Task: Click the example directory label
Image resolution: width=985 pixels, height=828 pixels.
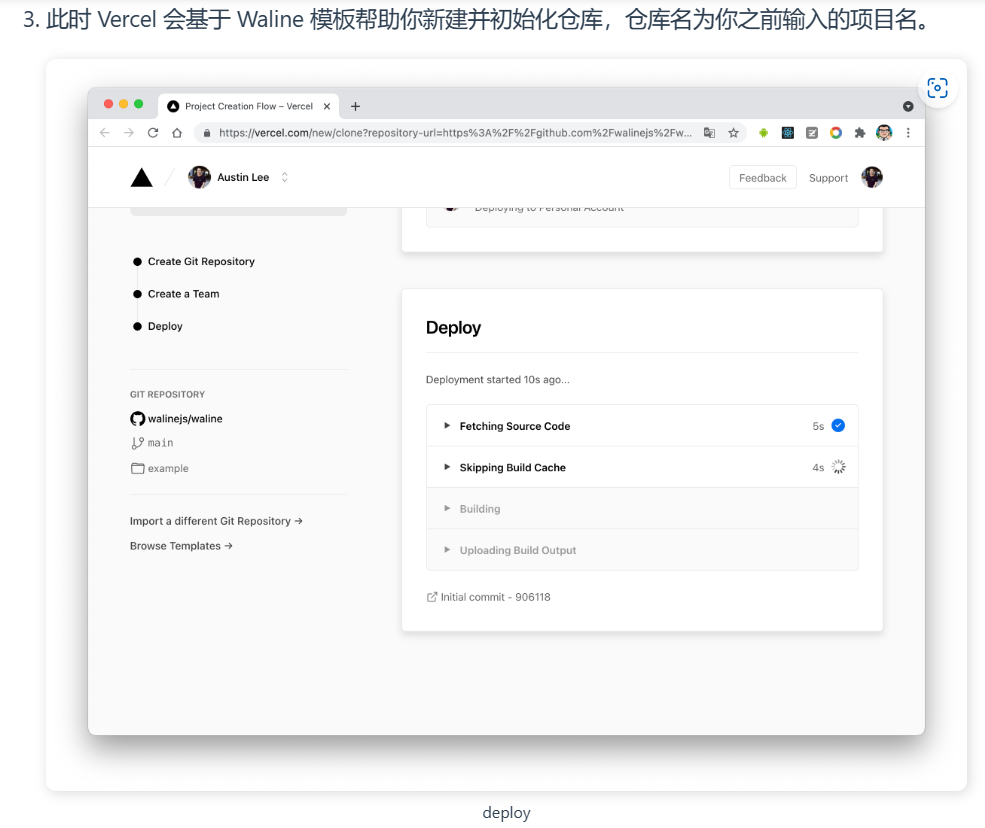Action: coord(168,468)
